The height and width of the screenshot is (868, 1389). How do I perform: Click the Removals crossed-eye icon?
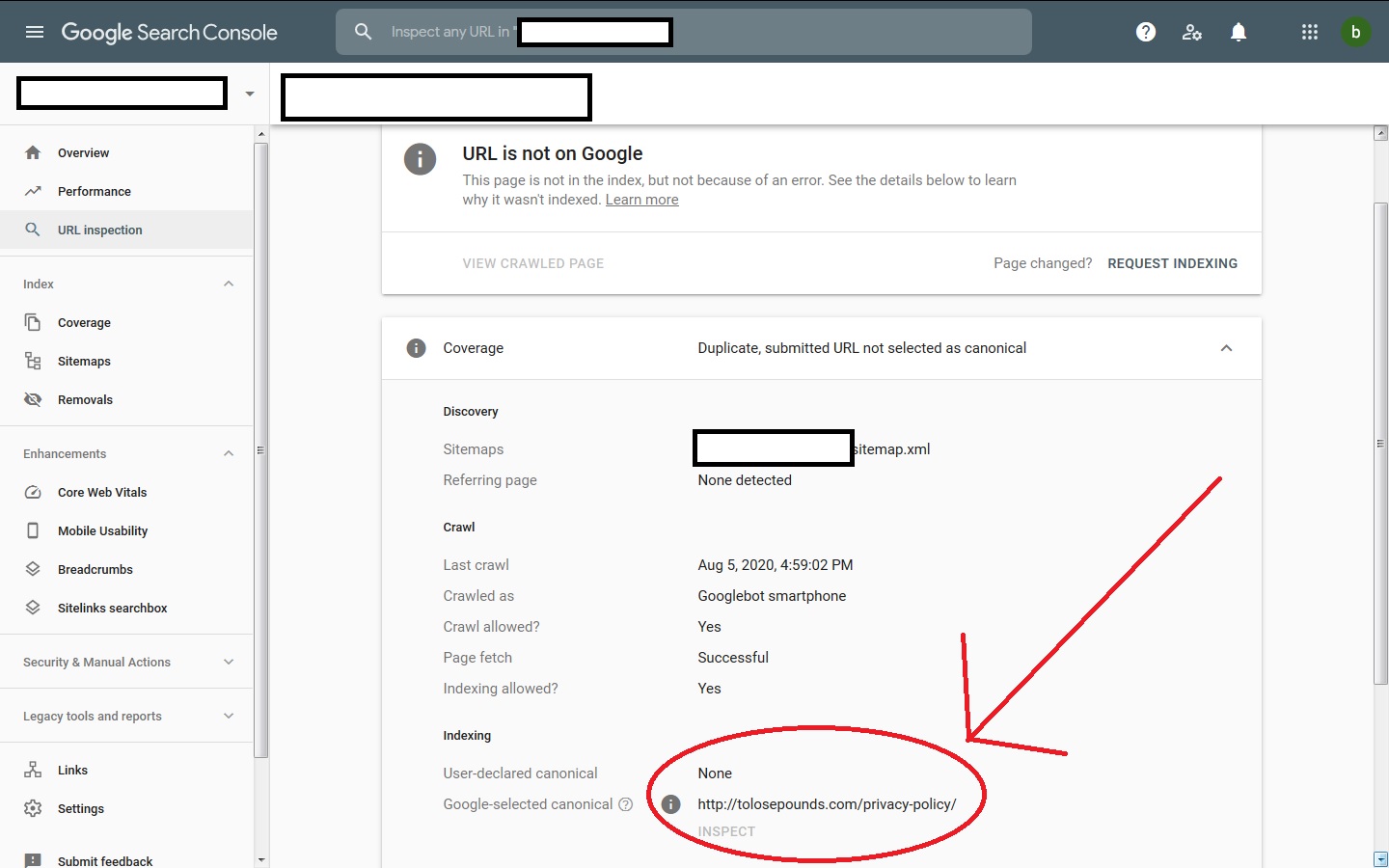coord(33,399)
